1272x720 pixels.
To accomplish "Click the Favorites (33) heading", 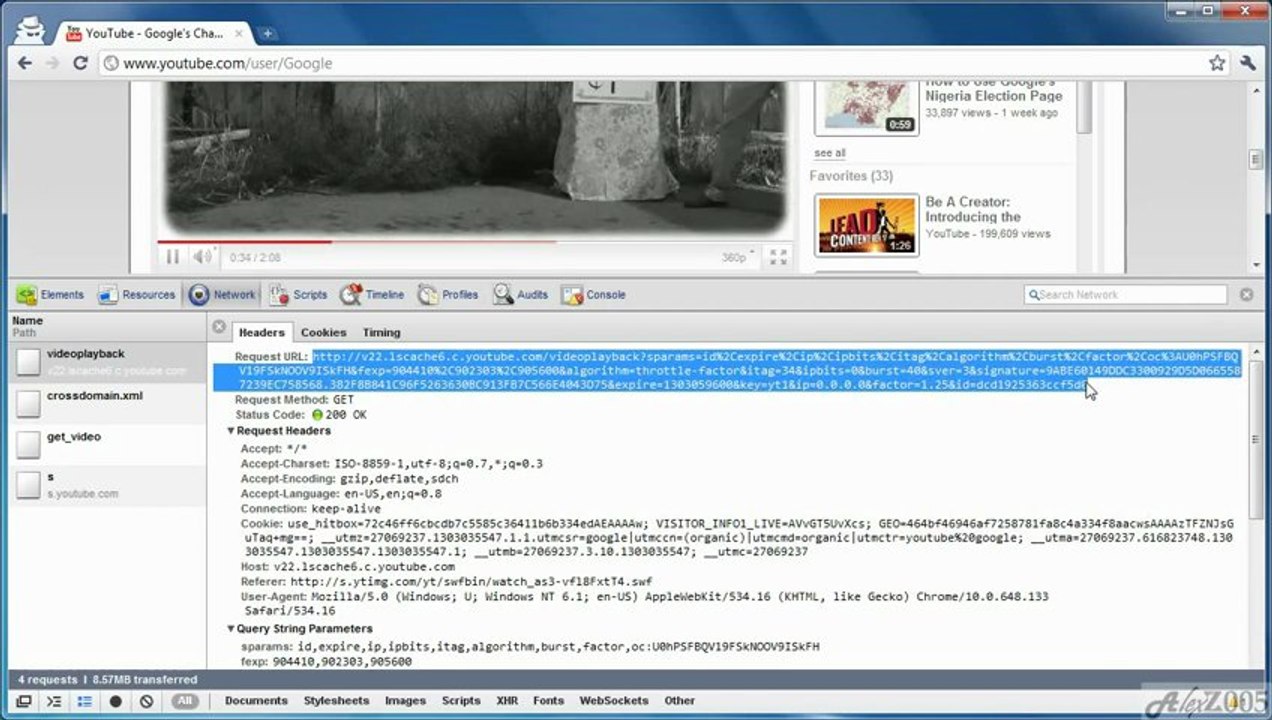I will [851, 176].
